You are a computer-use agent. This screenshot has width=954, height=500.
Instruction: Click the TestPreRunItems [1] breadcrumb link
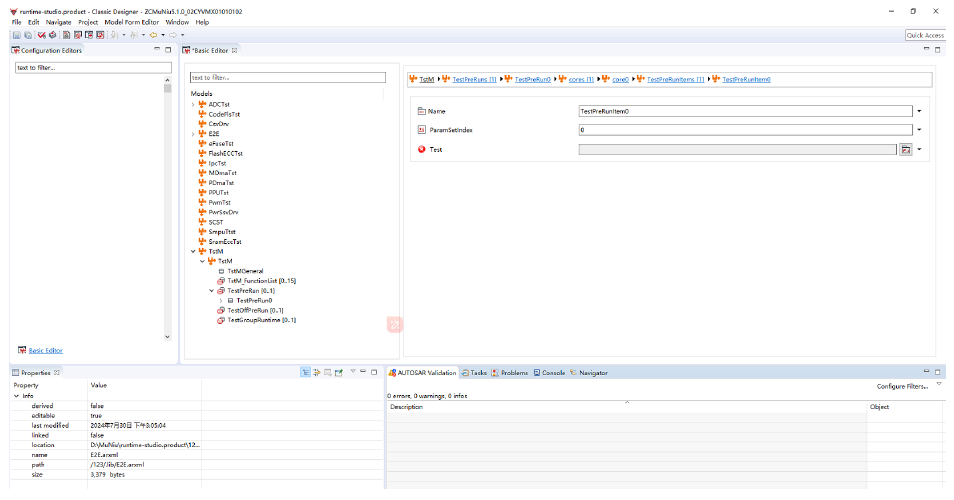pos(675,80)
